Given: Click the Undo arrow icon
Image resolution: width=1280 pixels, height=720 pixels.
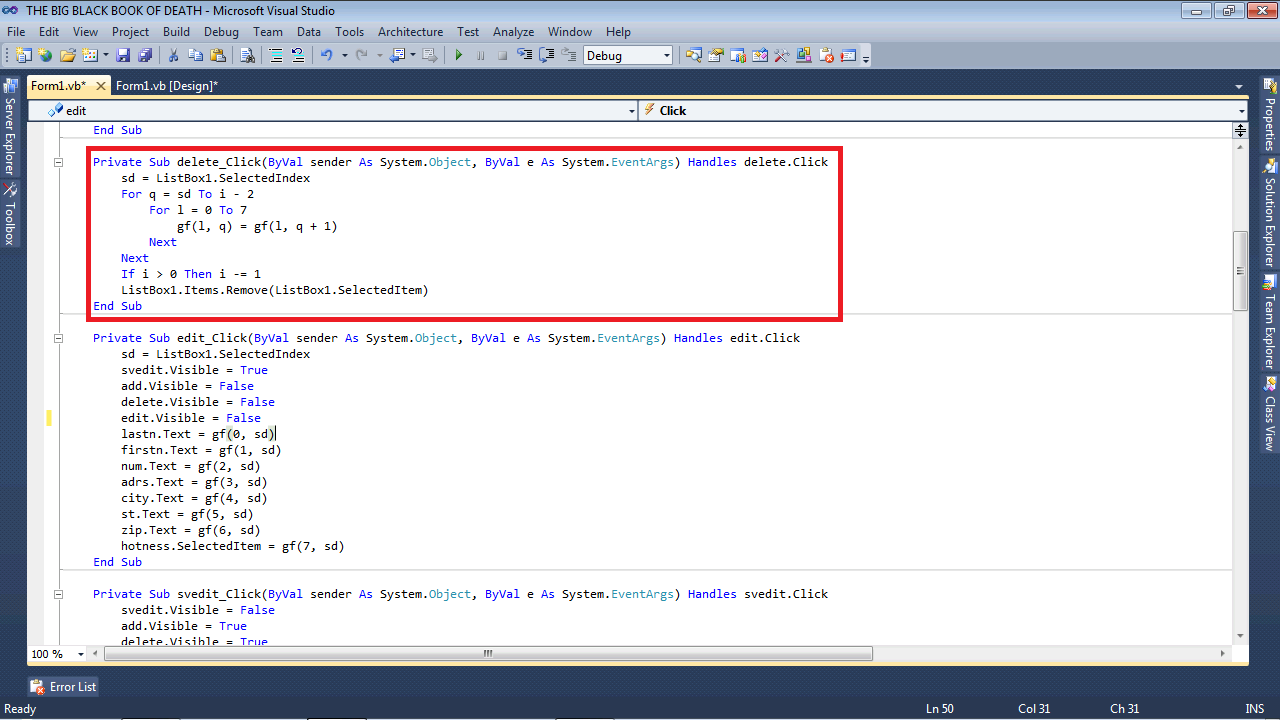Looking at the screenshot, I should (x=327, y=55).
